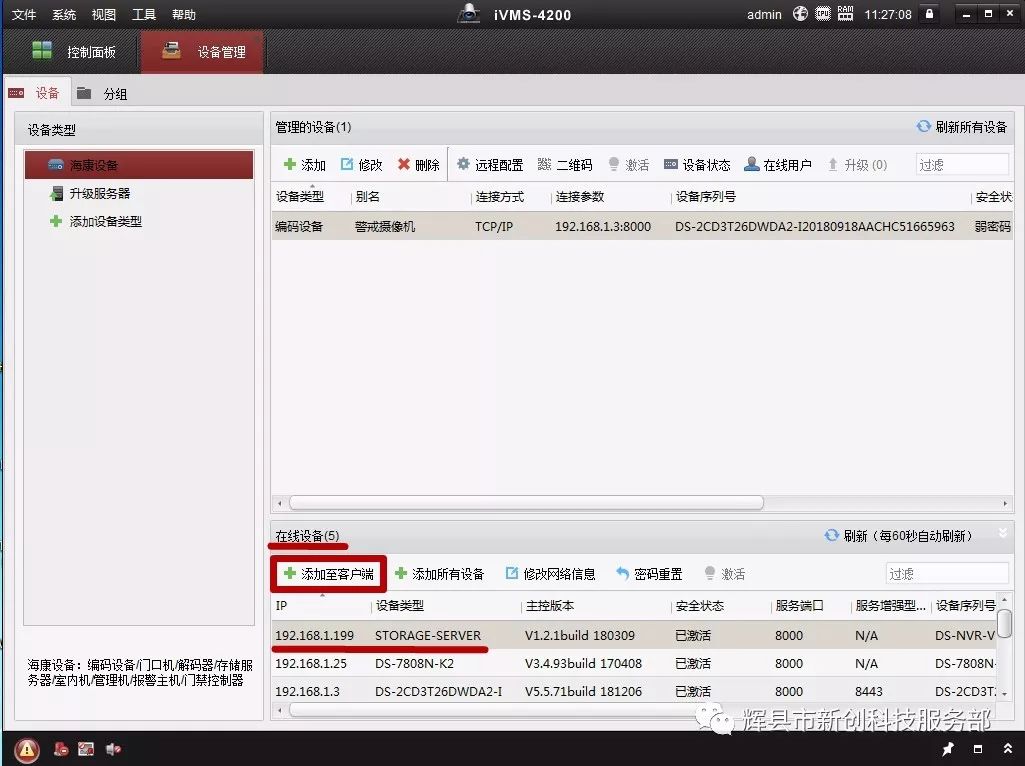Viewport: 1025px width, 766px height.
Task: Click the pin icon in bottom bar
Action: click(x=948, y=749)
